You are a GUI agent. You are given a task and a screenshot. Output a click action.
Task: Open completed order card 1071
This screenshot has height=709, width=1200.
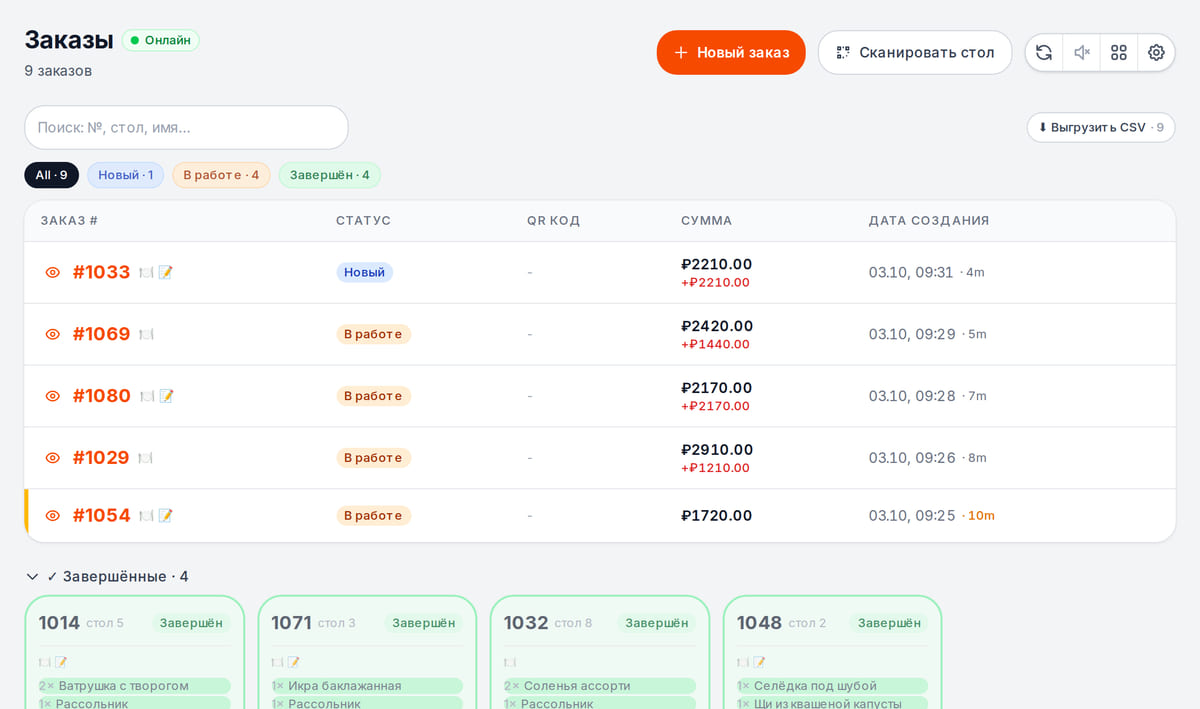(x=367, y=652)
